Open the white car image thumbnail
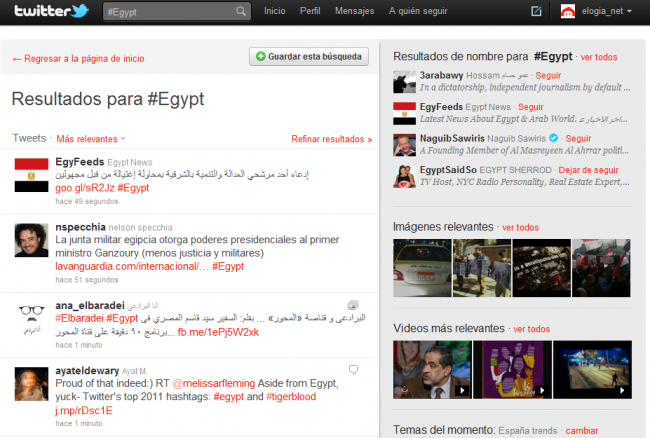This screenshot has height=438, width=650. (x=422, y=268)
